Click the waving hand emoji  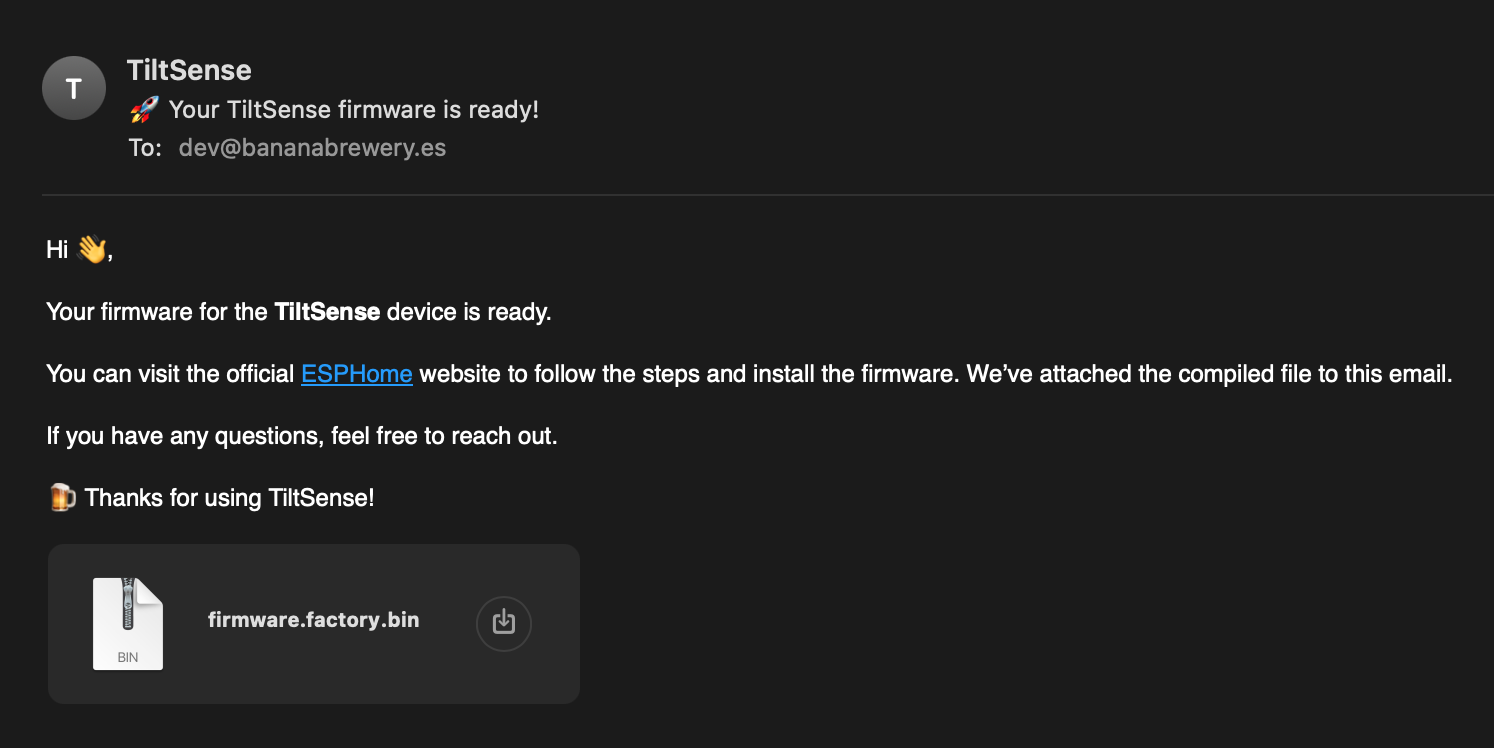91,249
